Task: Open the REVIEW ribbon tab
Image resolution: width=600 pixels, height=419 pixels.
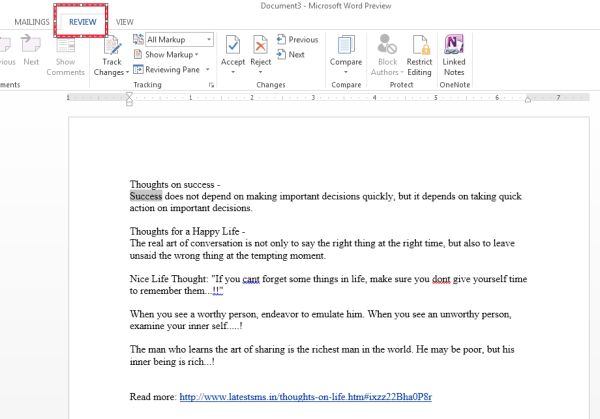Action: (82, 22)
